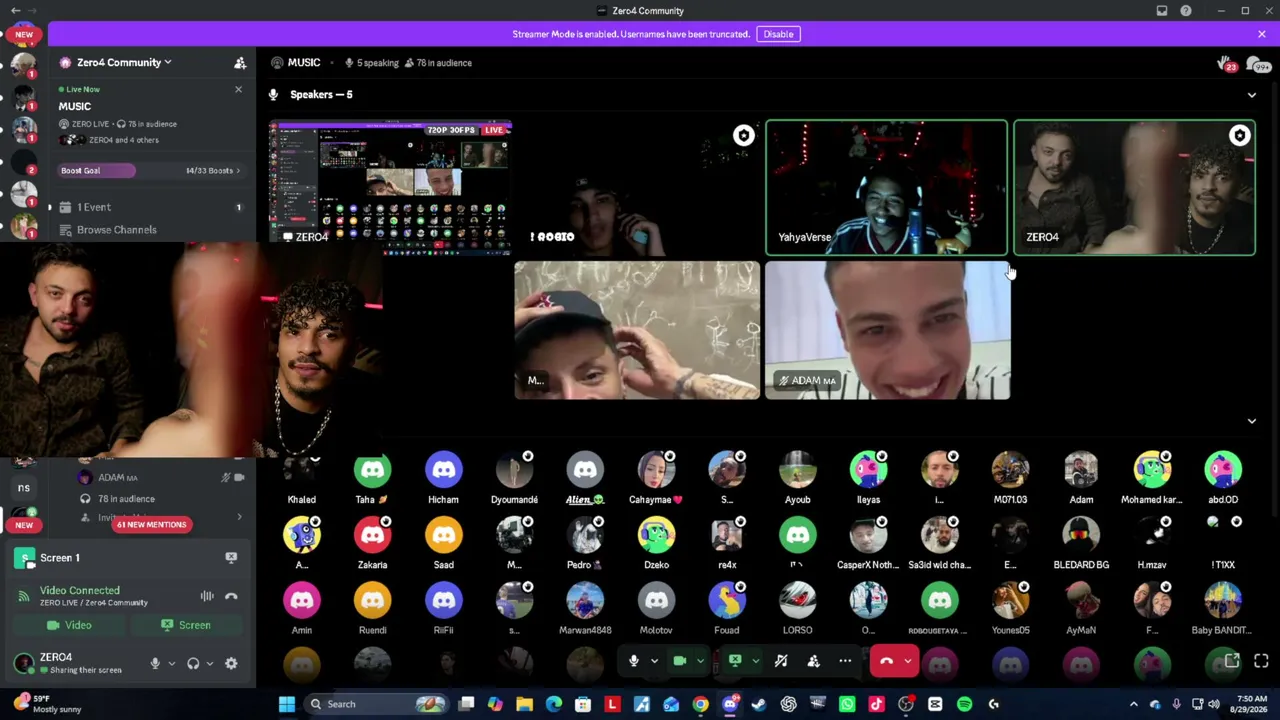This screenshot has height=720, width=1280.
Task: Jump to 61 New Mentions
Action: pos(151,524)
